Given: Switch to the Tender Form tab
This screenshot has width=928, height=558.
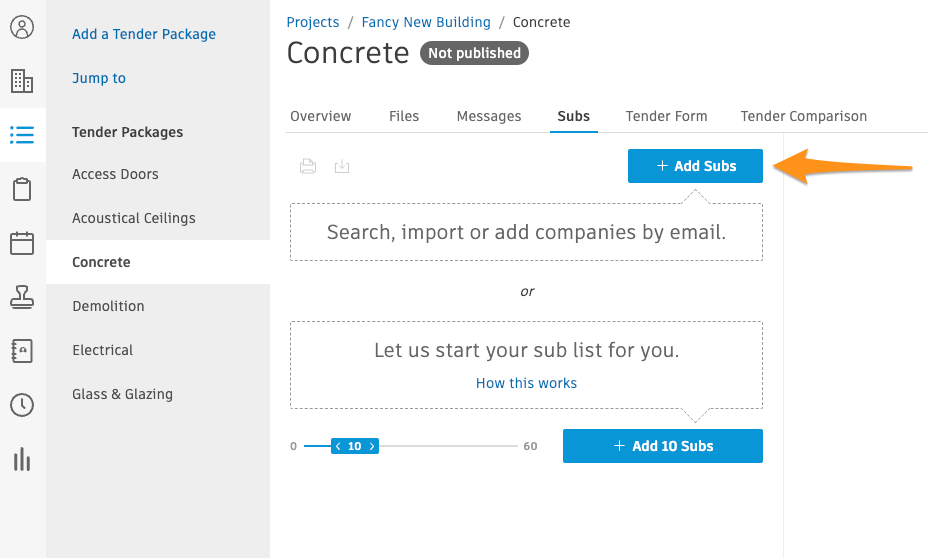Looking at the screenshot, I should 666,116.
